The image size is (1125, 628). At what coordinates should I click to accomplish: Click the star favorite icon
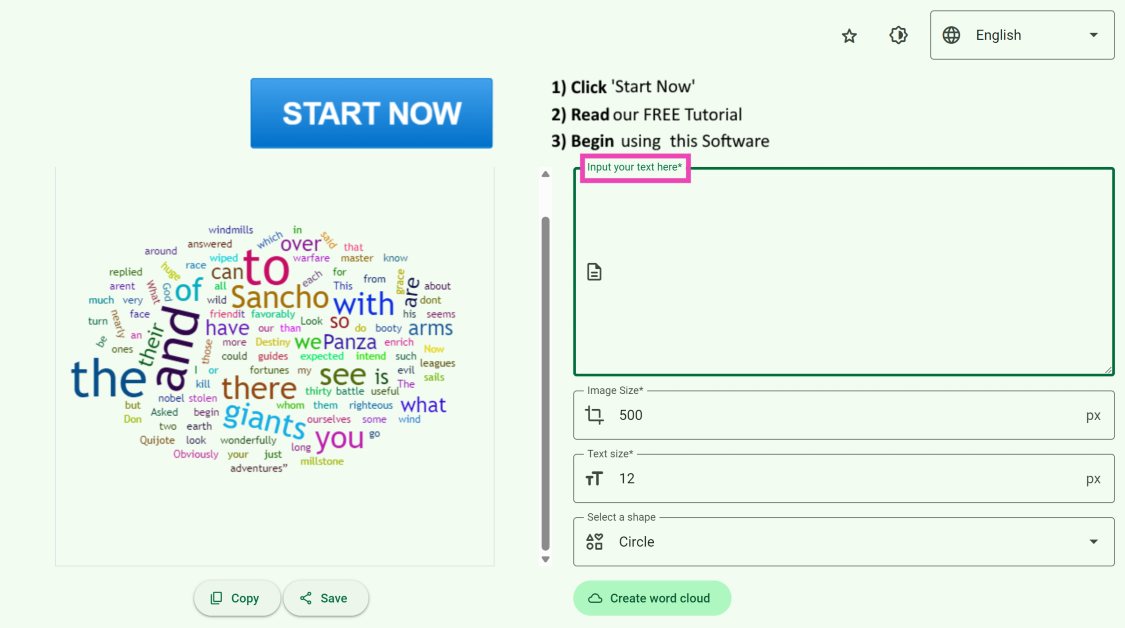(849, 36)
